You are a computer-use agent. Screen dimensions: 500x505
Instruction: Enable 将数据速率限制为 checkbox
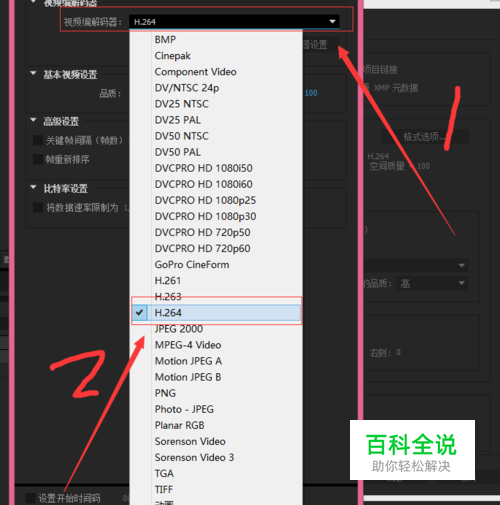click(38, 208)
